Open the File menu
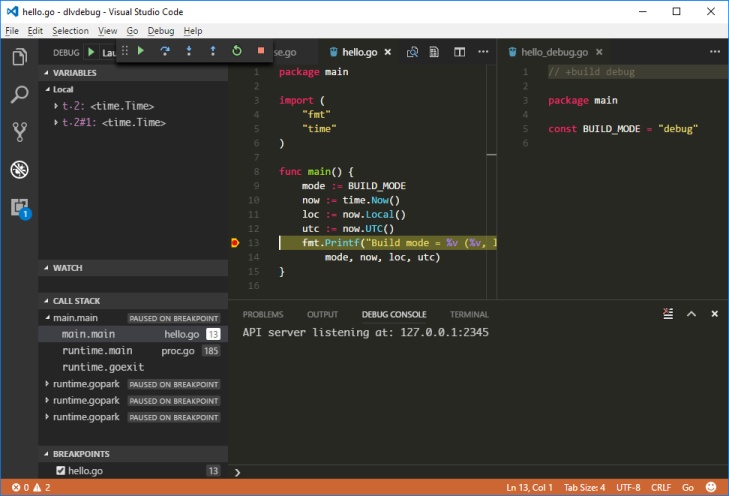This screenshot has height=496, width=729. (12, 31)
